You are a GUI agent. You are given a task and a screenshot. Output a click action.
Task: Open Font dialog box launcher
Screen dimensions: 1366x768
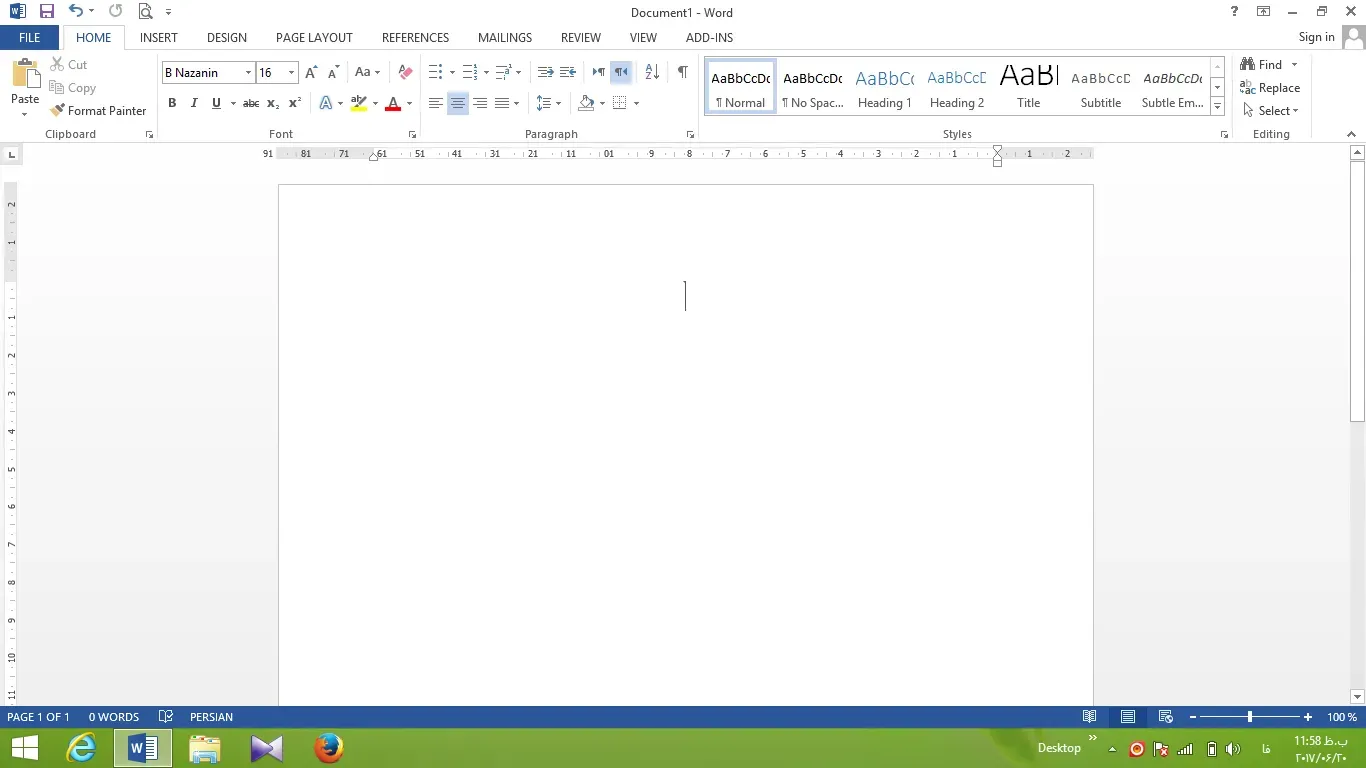click(412, 134)
